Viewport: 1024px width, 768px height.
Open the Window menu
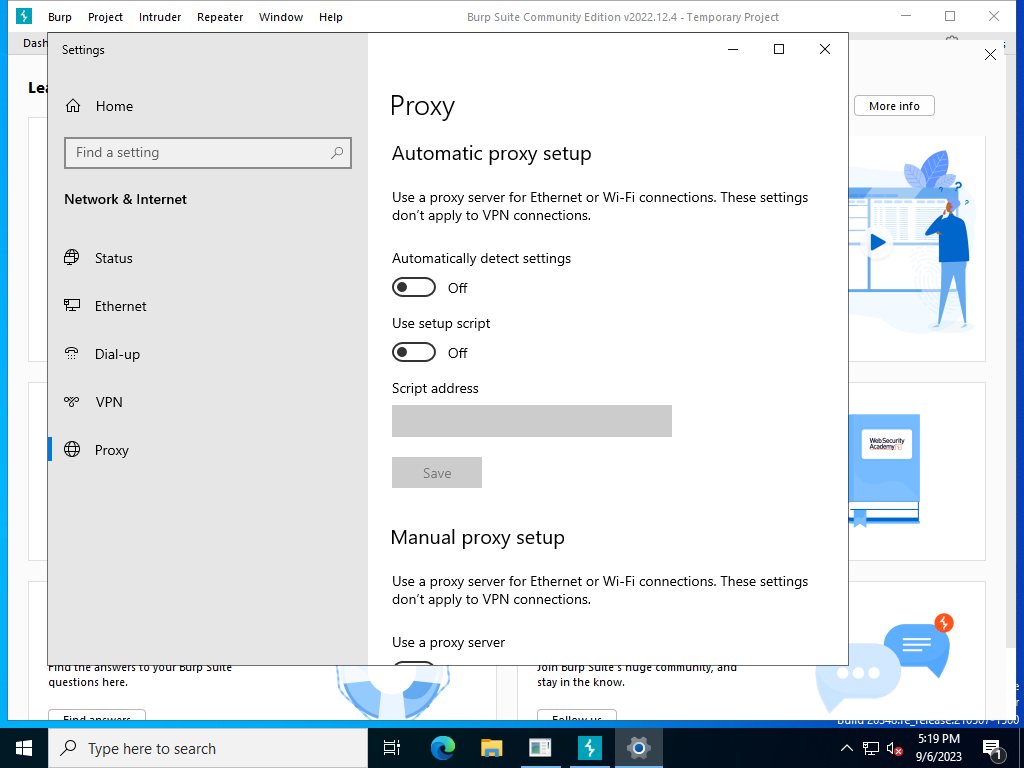(x=281, y=17)
